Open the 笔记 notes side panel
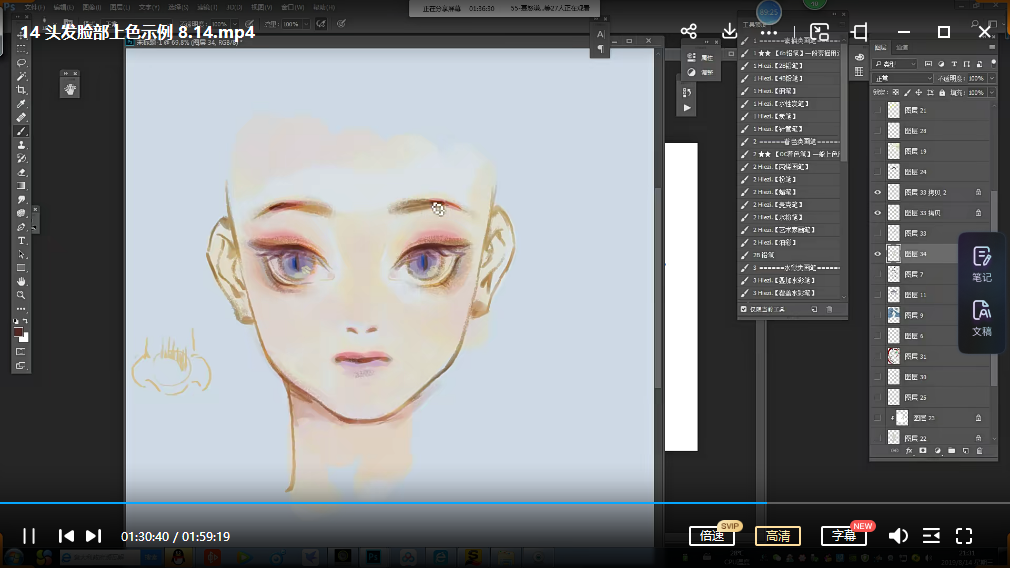Screen dimensions: 1010x568 coord(982,264)
